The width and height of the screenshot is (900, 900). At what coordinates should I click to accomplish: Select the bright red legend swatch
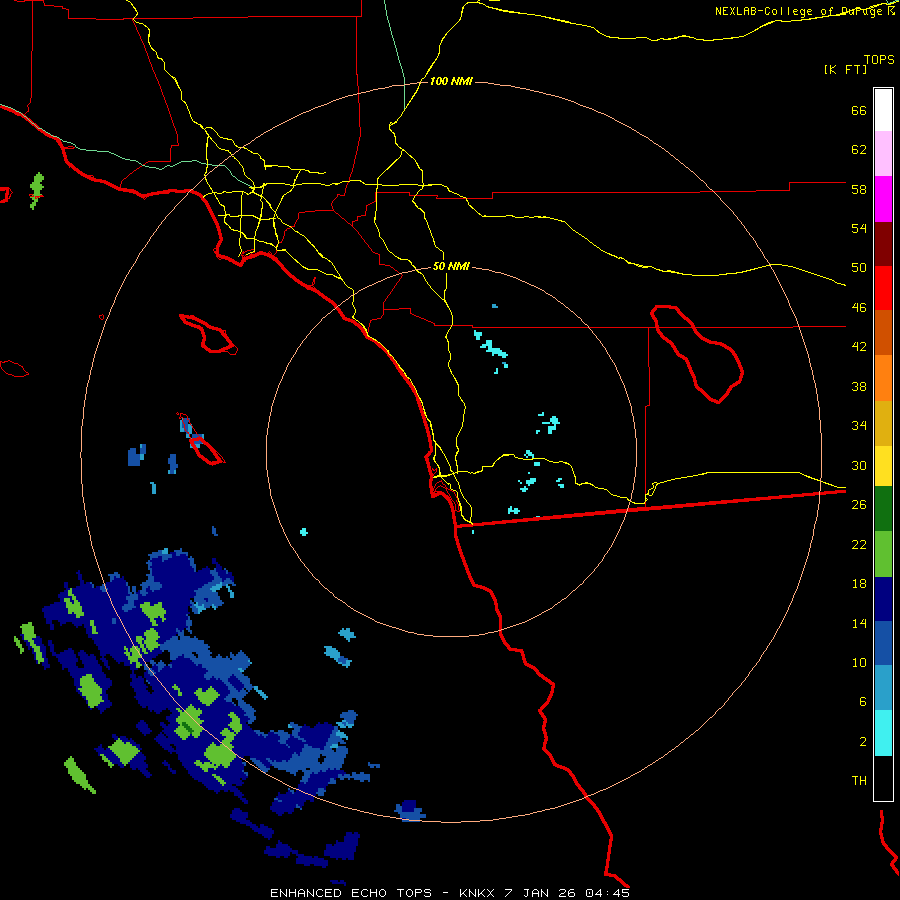[883, 288]
